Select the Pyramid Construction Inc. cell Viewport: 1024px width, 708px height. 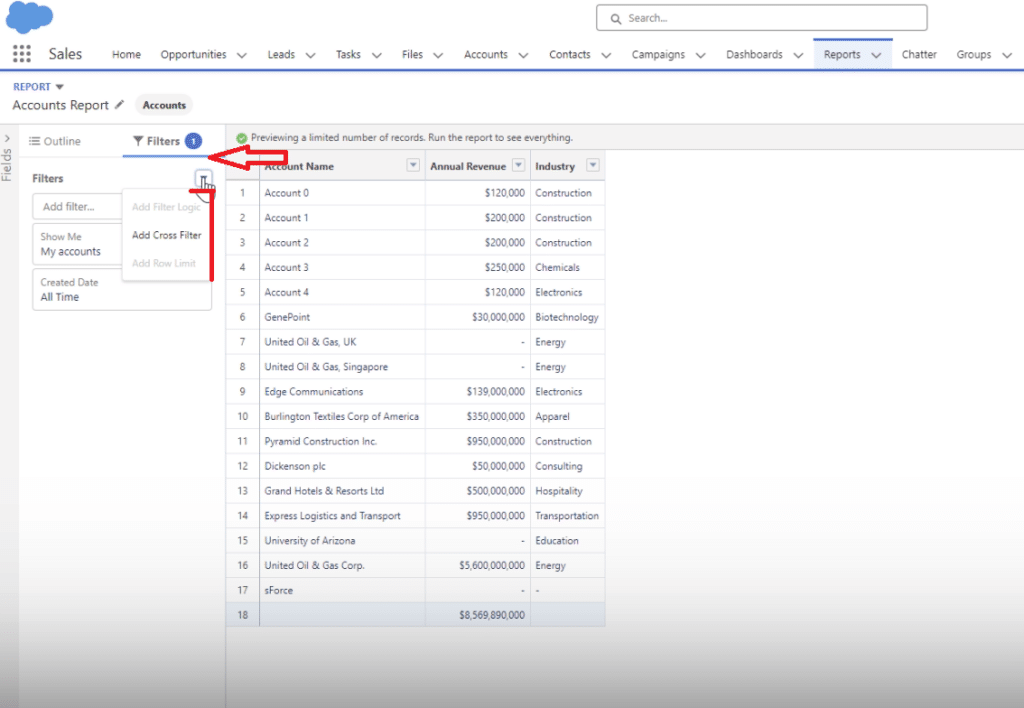point(342,441)
